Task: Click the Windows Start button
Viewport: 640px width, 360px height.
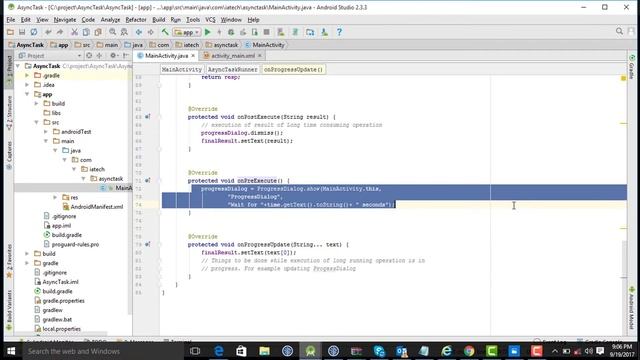Action: [11, 351]
